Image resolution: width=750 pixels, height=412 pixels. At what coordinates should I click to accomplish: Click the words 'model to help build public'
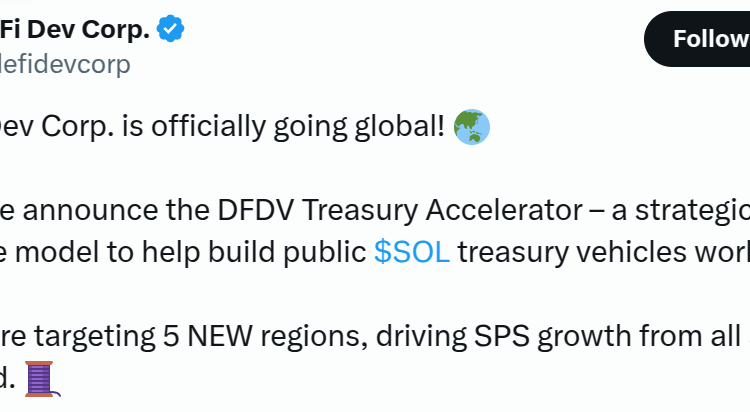coord(190,252)
